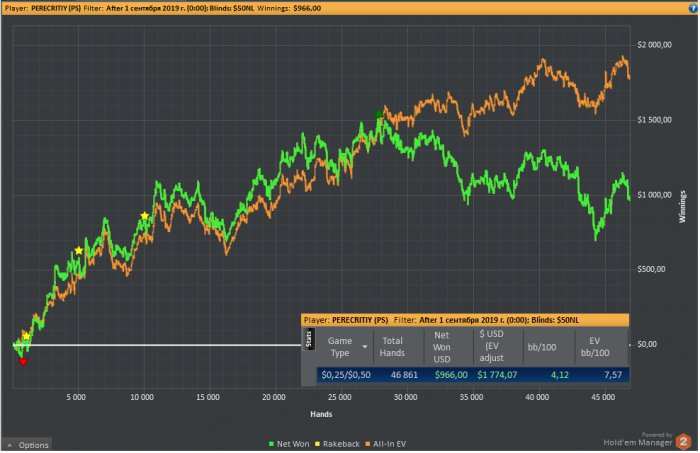Click the $0,00 y-axis label
The height and width of the screenshot is (453, 700).
647,344
